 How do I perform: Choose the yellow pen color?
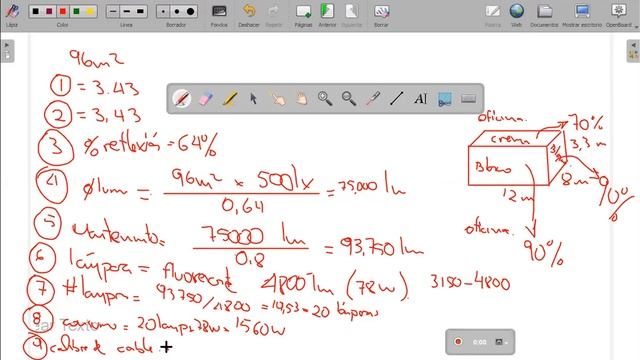point(90,11)
